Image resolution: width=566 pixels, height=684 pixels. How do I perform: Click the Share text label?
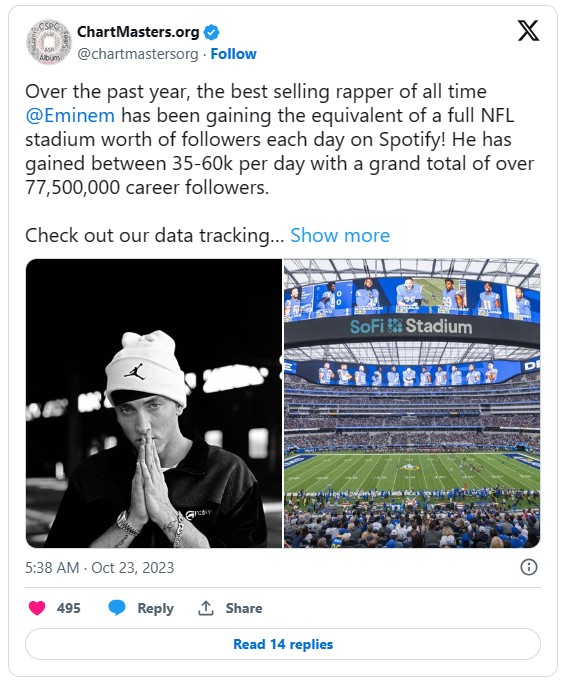(244, 608)
